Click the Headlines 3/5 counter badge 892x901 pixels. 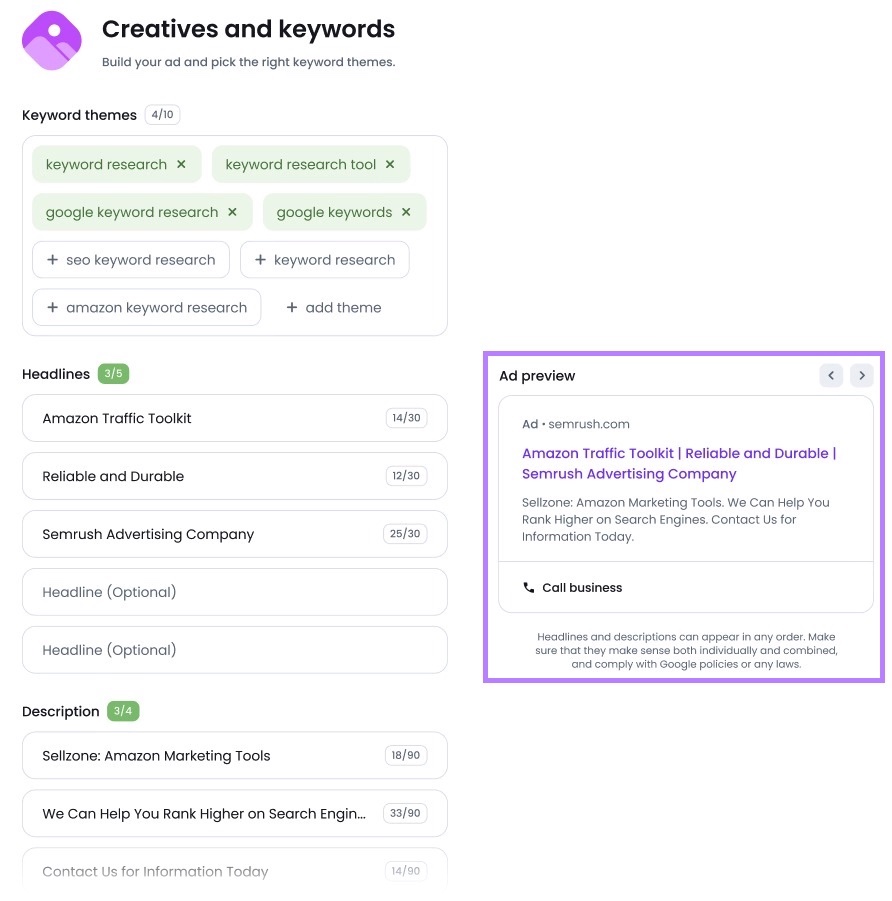[113, 373]
